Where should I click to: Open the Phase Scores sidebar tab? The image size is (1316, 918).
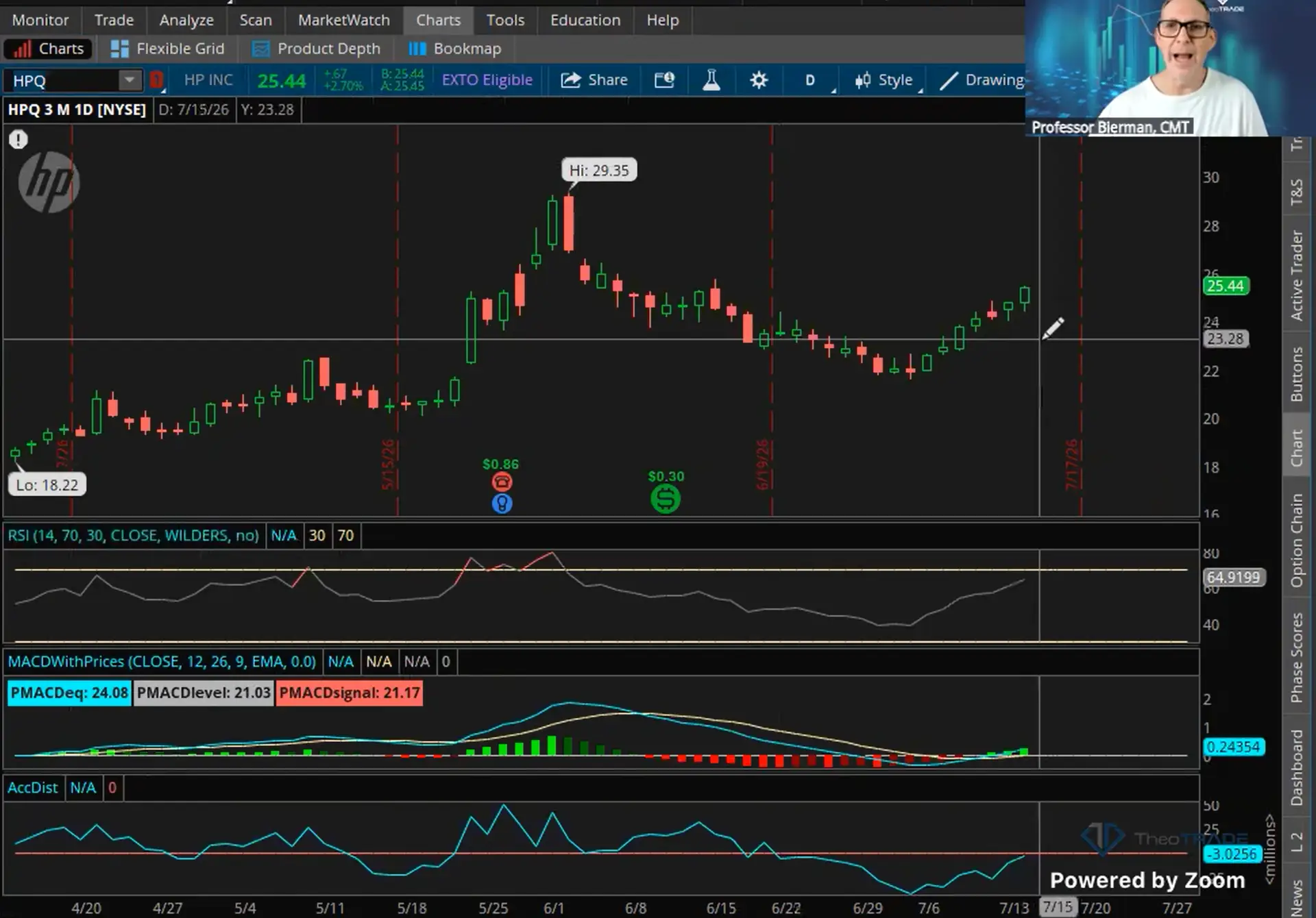[x=1297, y=658]
